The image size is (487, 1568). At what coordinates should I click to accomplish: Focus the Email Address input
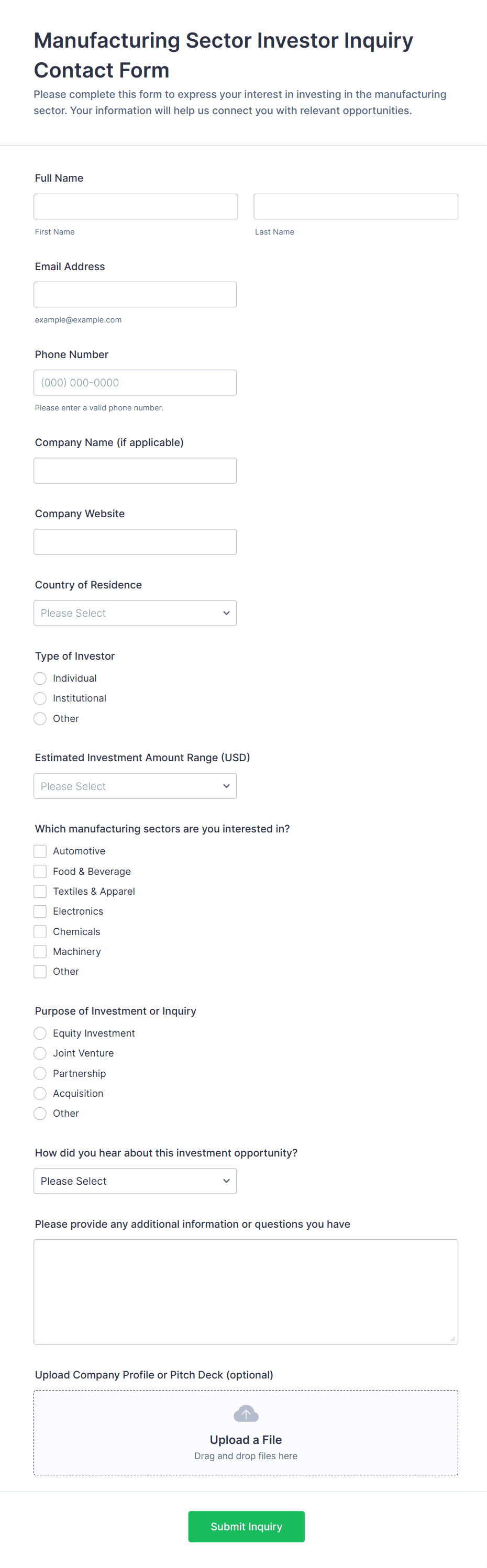coord(135,295)
